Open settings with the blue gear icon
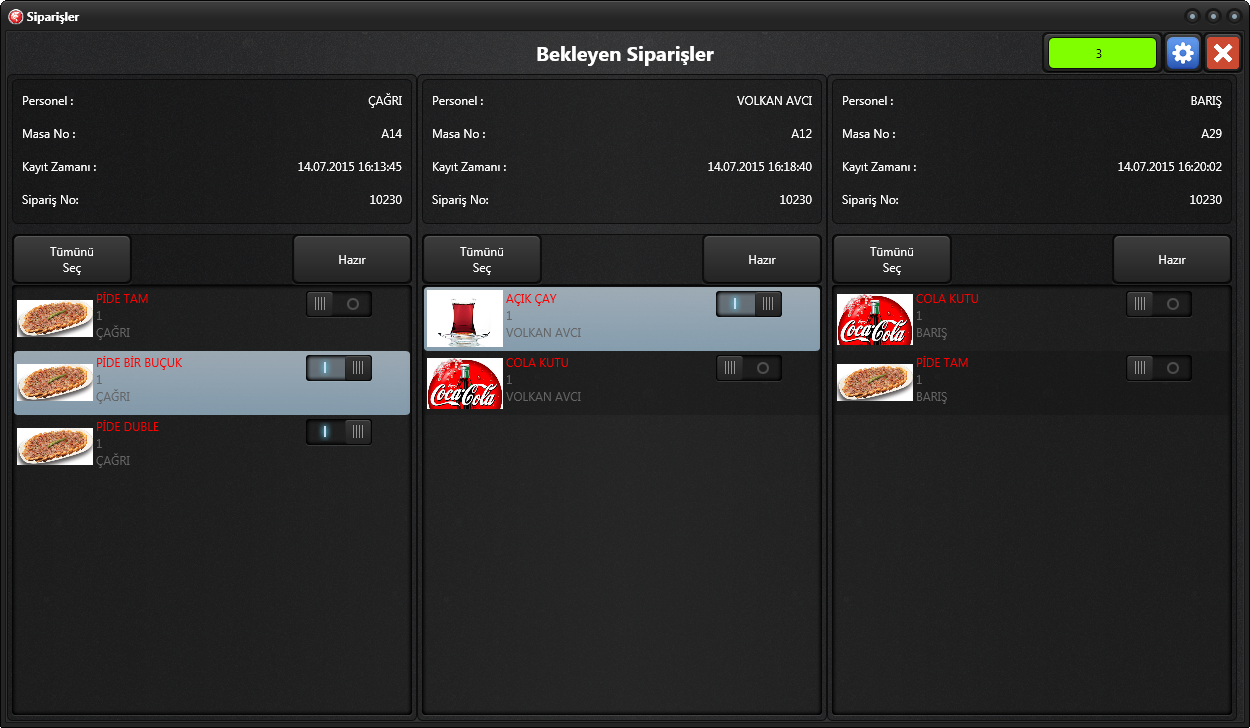Image resolution: width=1250 pixels, height=728 pixels. 1183,53
